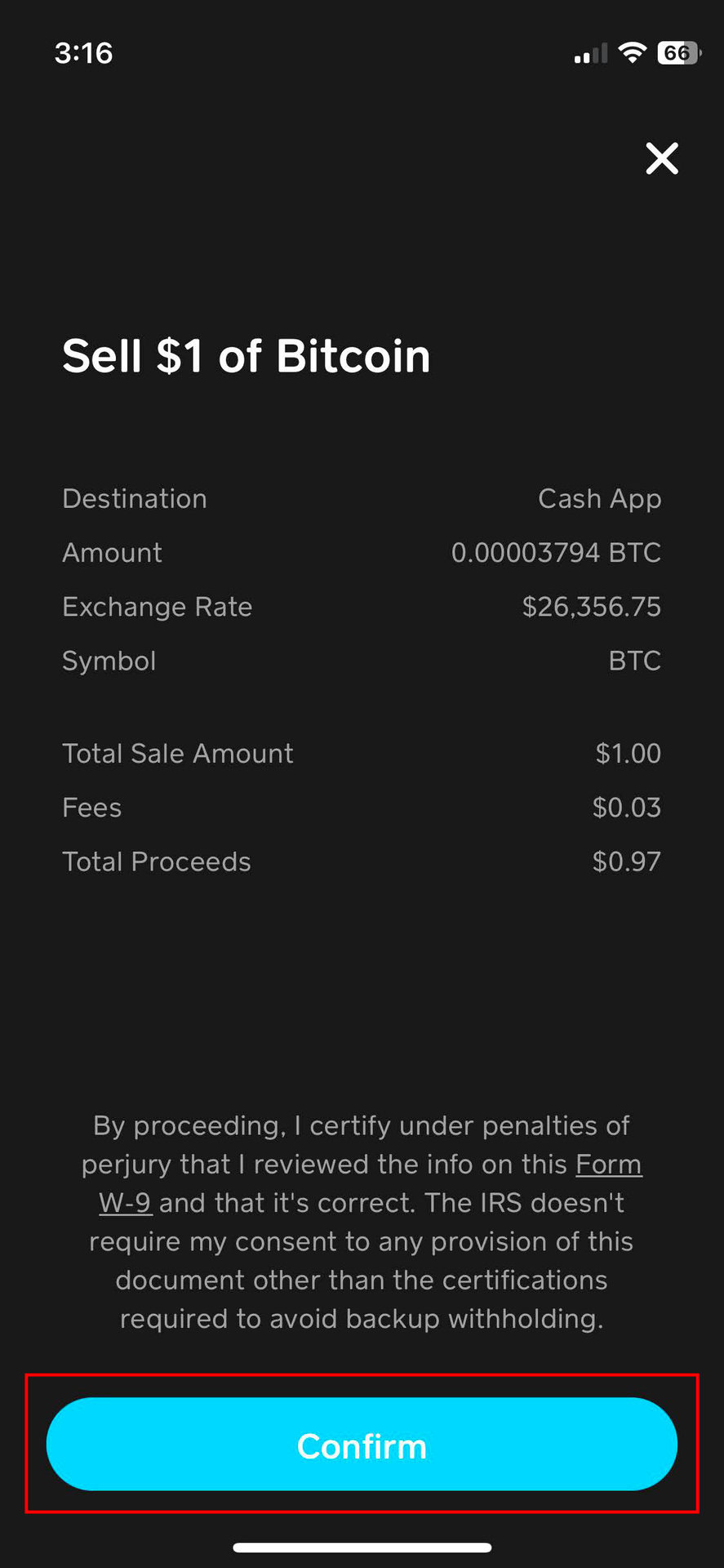Tap the "Sell $1 of Bitcoin" heading
This screenshot has height=1568, width=724.
click(246, 356)
